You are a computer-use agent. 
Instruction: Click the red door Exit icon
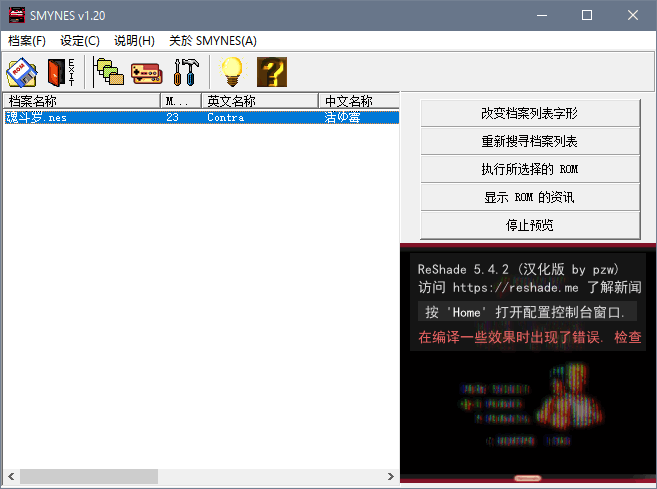point(61,72)
